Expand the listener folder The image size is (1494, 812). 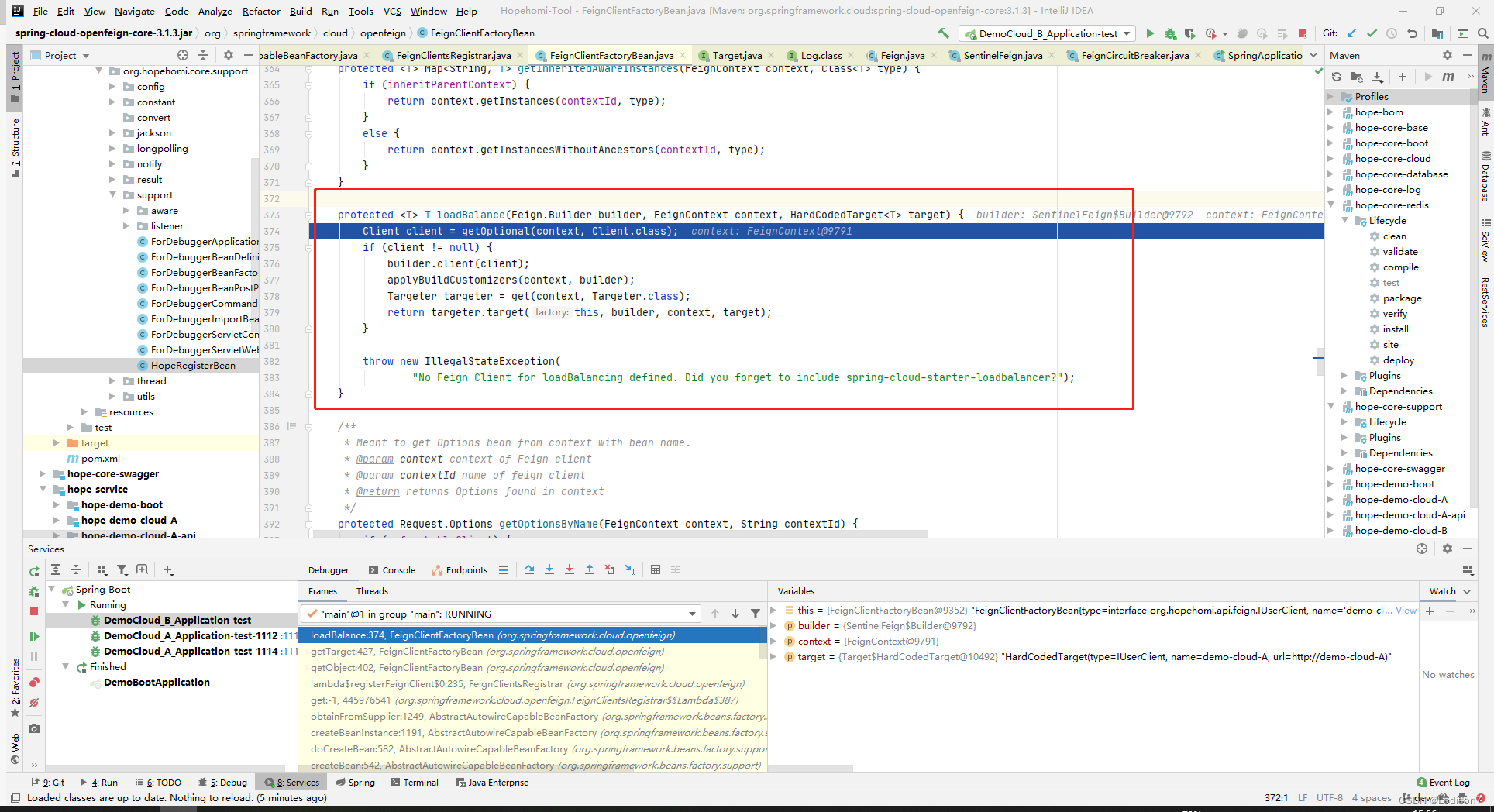click(126, 226)
